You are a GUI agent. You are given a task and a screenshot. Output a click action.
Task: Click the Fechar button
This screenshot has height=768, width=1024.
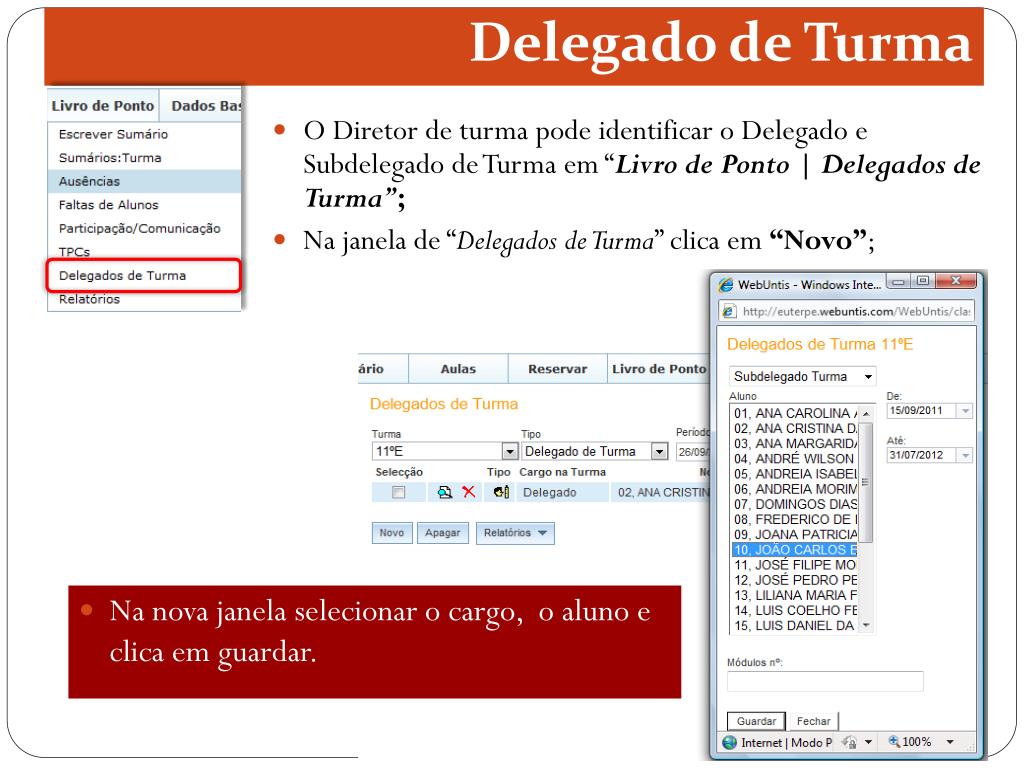click(x=814, y=721)
